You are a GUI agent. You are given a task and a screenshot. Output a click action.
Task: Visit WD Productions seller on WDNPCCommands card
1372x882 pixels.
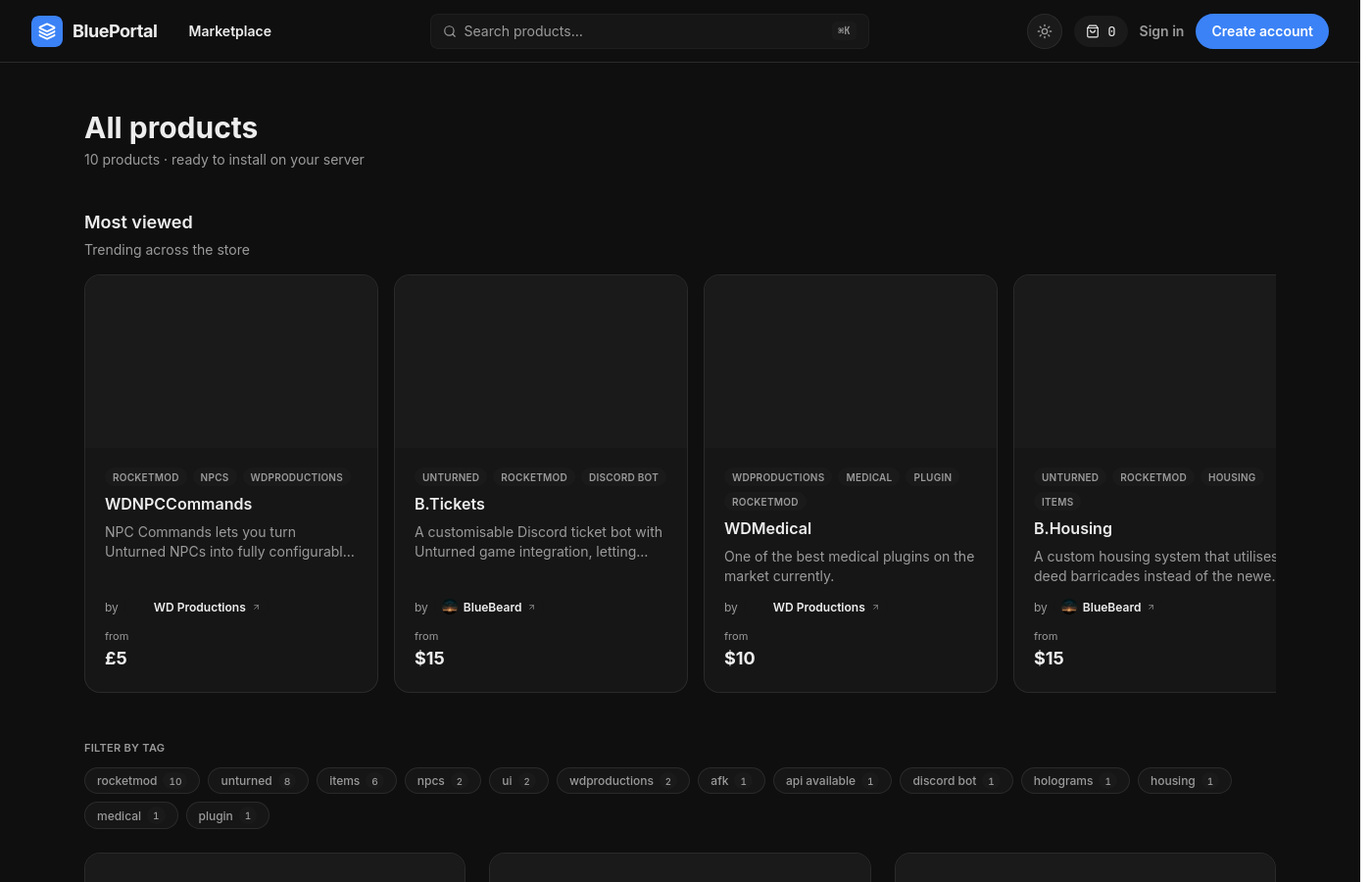click(200, 608)
